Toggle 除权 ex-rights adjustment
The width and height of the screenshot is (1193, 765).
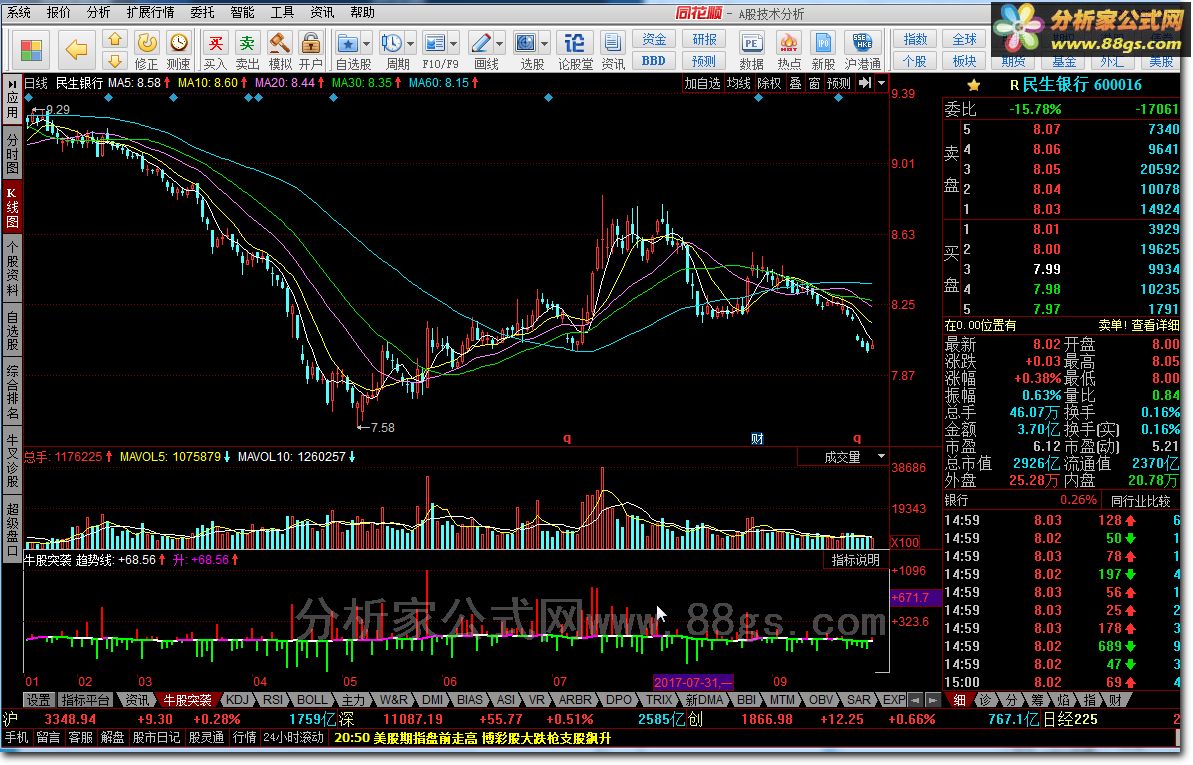click(769, 83)
